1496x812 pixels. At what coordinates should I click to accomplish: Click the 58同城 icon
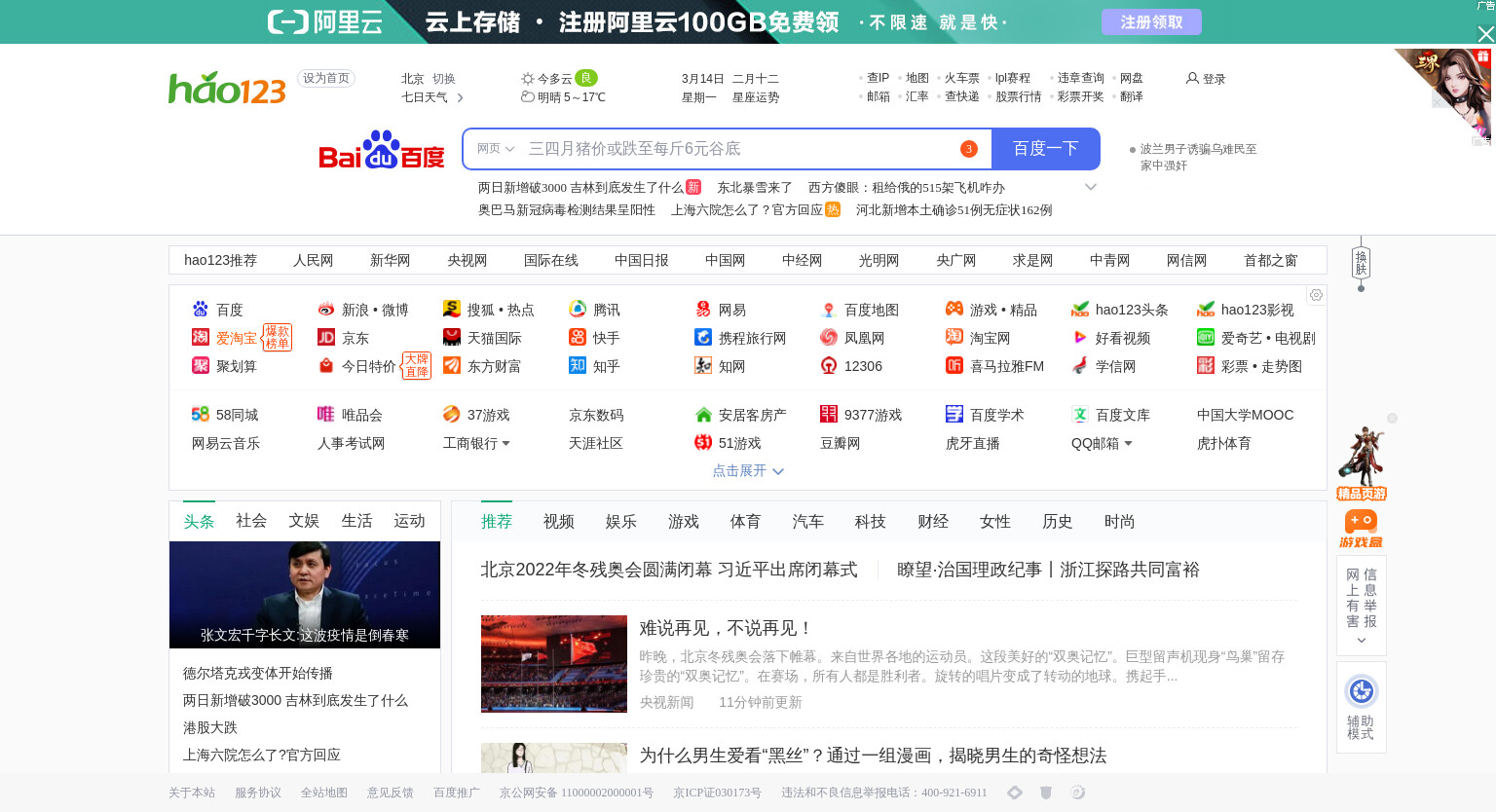201,415
